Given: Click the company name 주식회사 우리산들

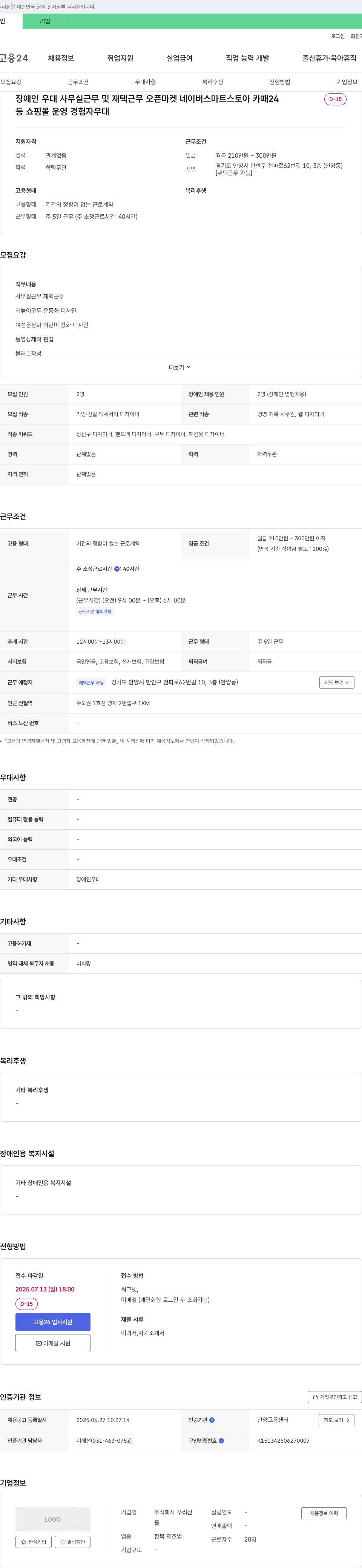Looking at the screenshot, I should [173, 1517].
